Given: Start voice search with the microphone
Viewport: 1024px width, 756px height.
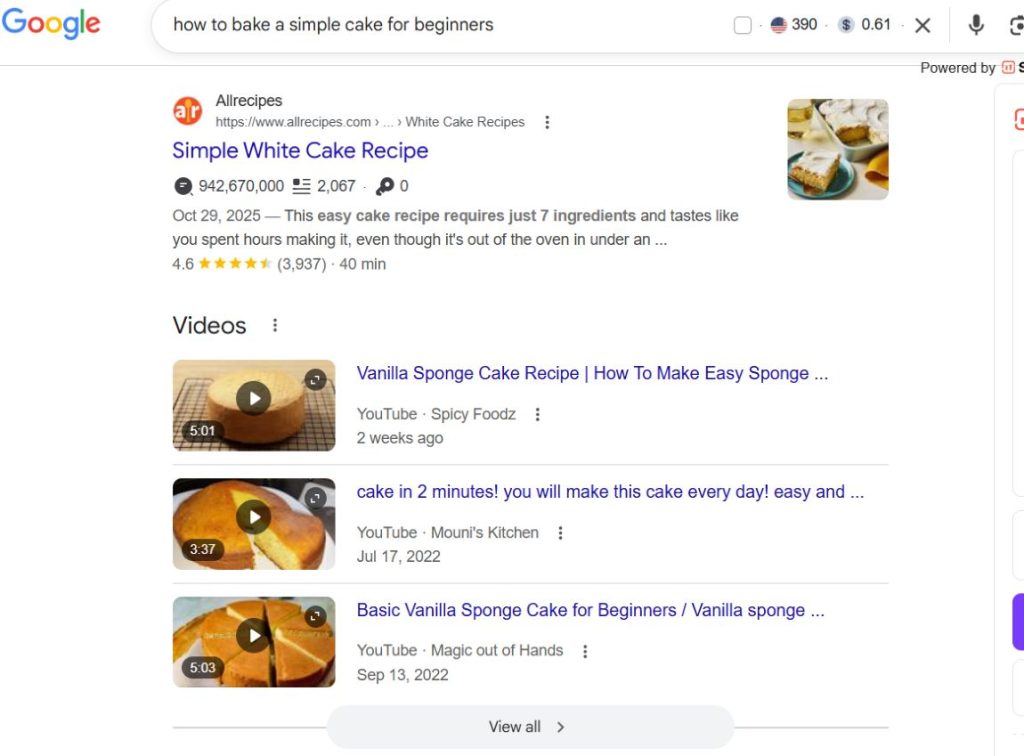Looking at the screenshot, I should [x=976, y=25].
